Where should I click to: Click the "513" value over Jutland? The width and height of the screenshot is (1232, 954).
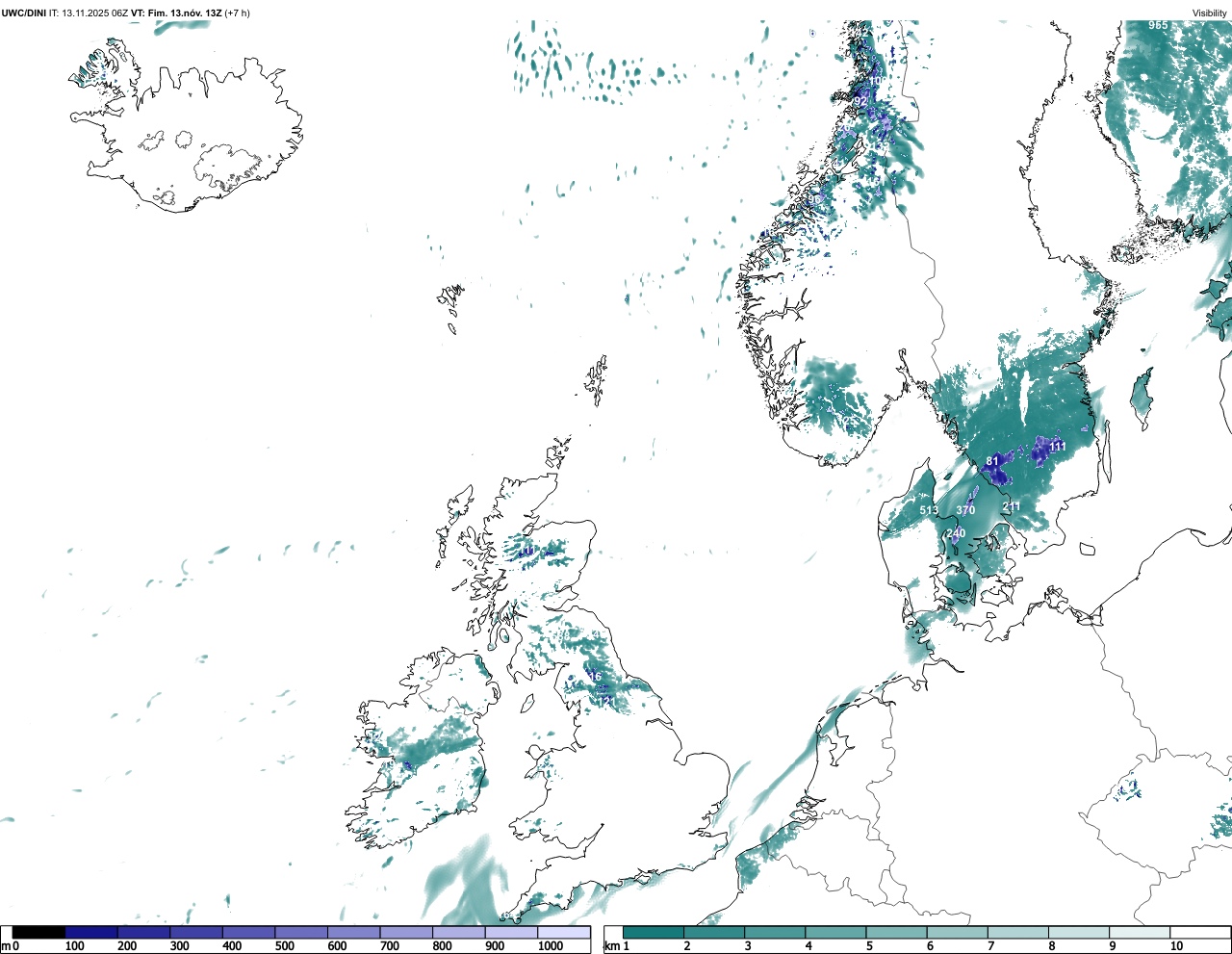pyautogui.click(x=929, y=511)
